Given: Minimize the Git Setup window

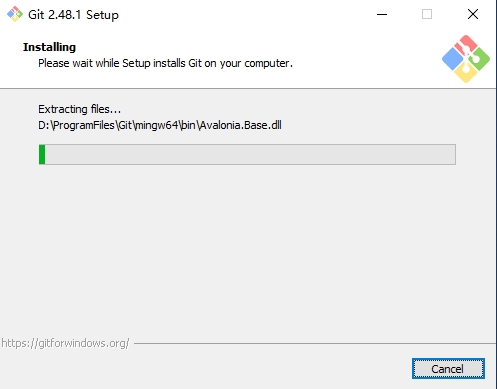Looking at the screenshot, I should click(x=382, y=14).
